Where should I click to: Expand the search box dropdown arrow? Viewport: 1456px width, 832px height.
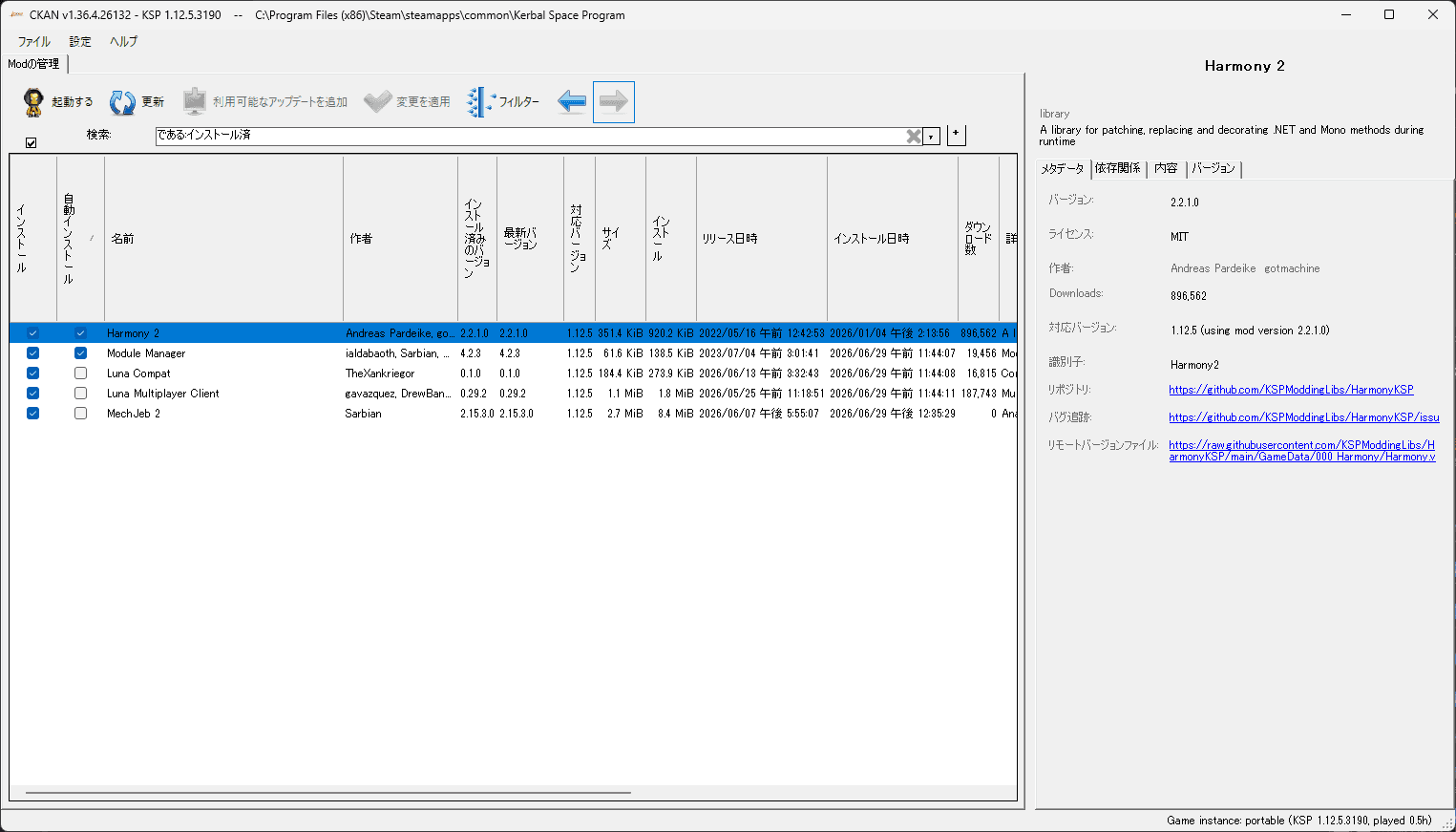pyautogui.click(x=931, y=136)
